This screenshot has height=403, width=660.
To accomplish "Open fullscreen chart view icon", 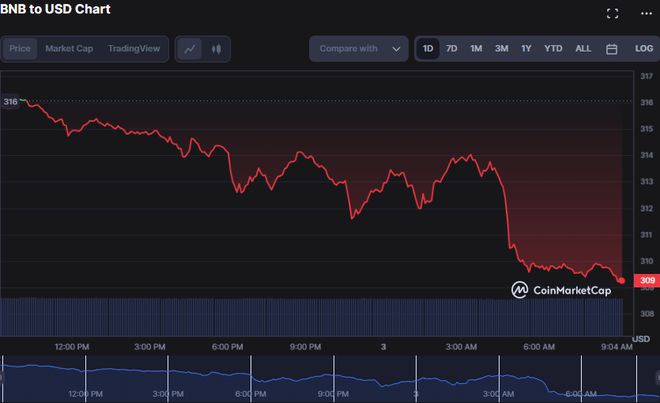I will click(x=612, y=13).
